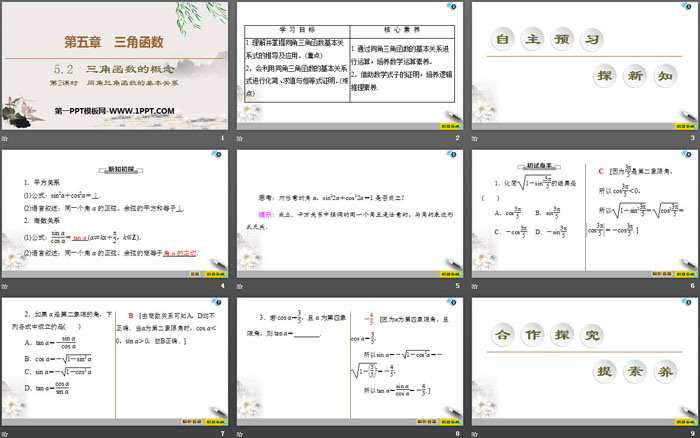This screenshot has width=700, height=438.
Task: Choose slide 5 with the 思考 question
Action: point(349,212)
